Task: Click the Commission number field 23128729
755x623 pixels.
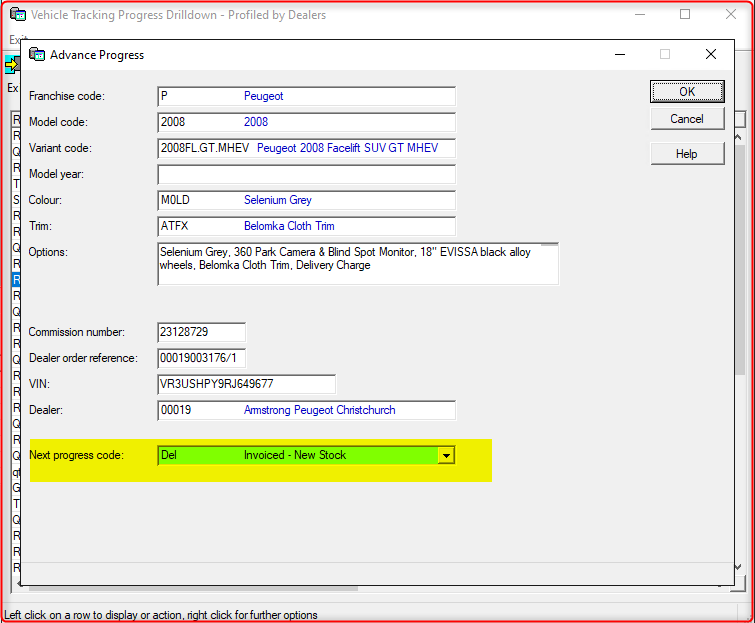Action: [x=201, y=332]
